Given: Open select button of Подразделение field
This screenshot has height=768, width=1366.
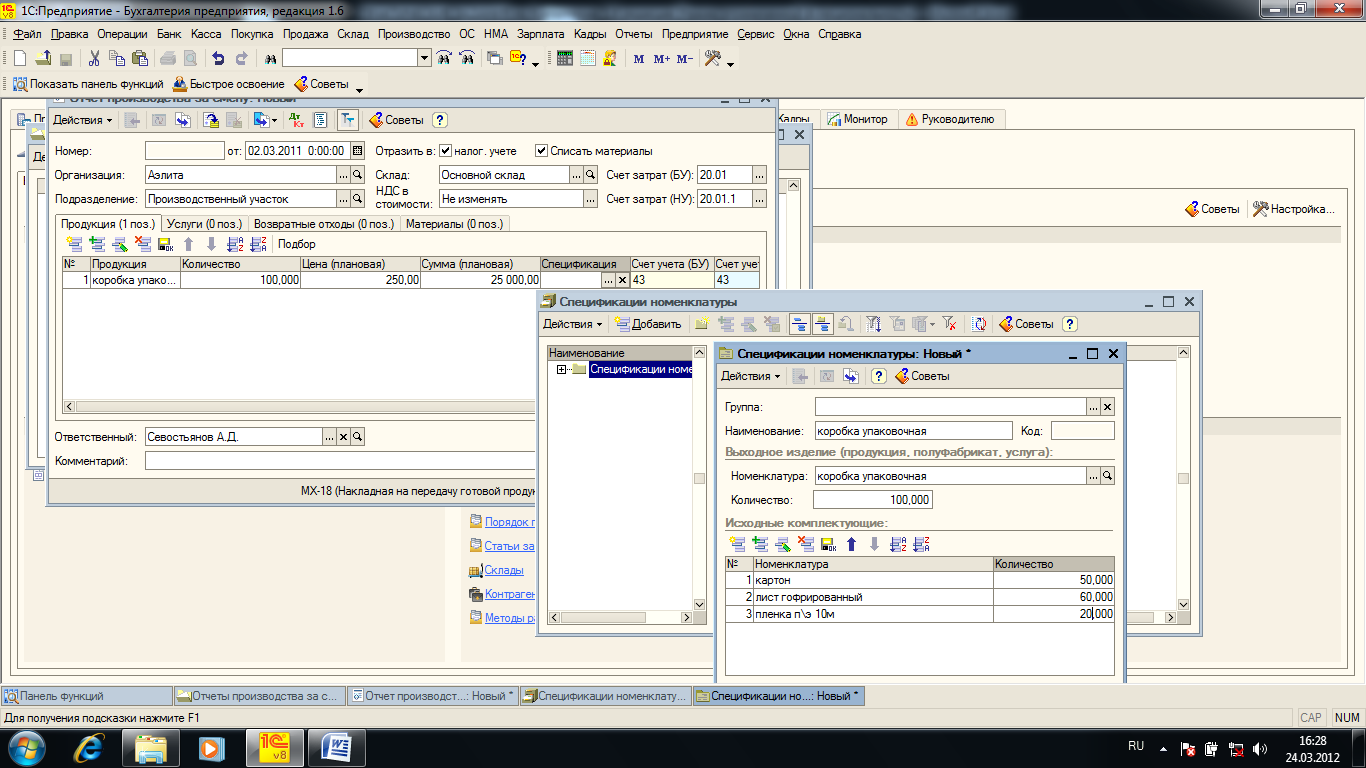Looking at the screenshot, I should tap(343, 199).
